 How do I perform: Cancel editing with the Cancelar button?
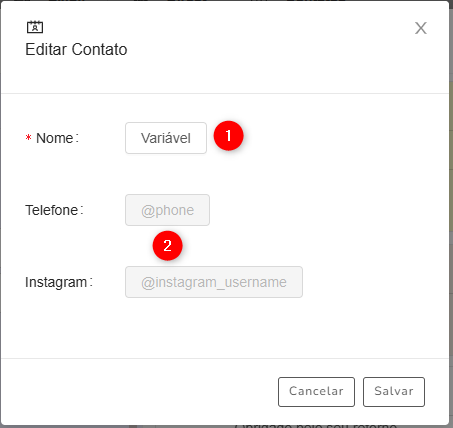pyautogui.click(x=316, y=392)
